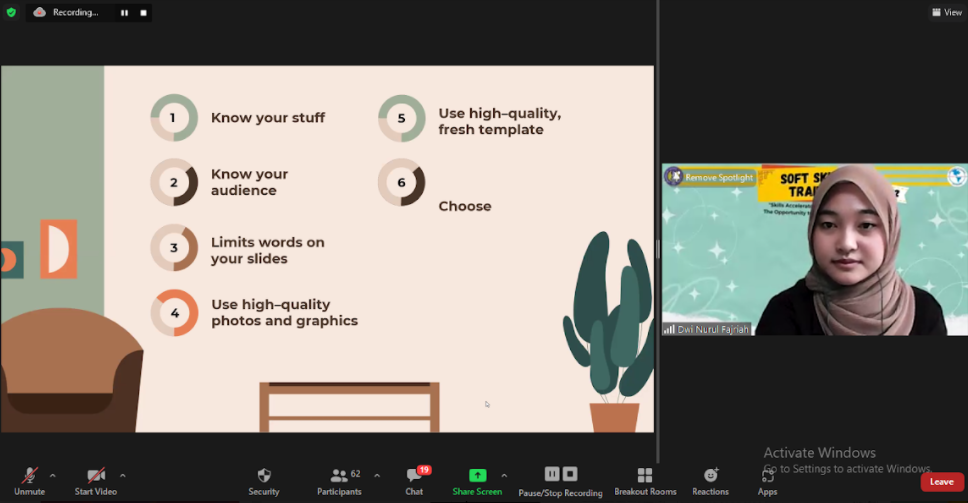Expand share options arrow beside Share Screen

pos(504,475)
